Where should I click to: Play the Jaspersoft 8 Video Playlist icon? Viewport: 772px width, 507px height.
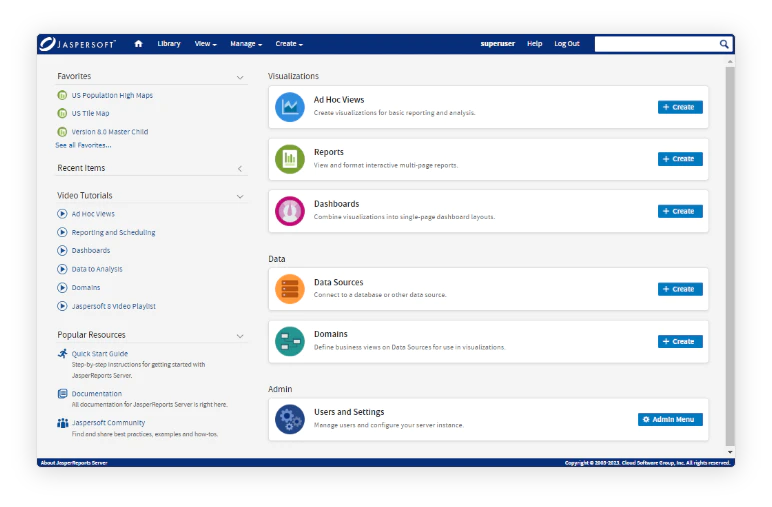pyautogui.click(x=62, y=306)
